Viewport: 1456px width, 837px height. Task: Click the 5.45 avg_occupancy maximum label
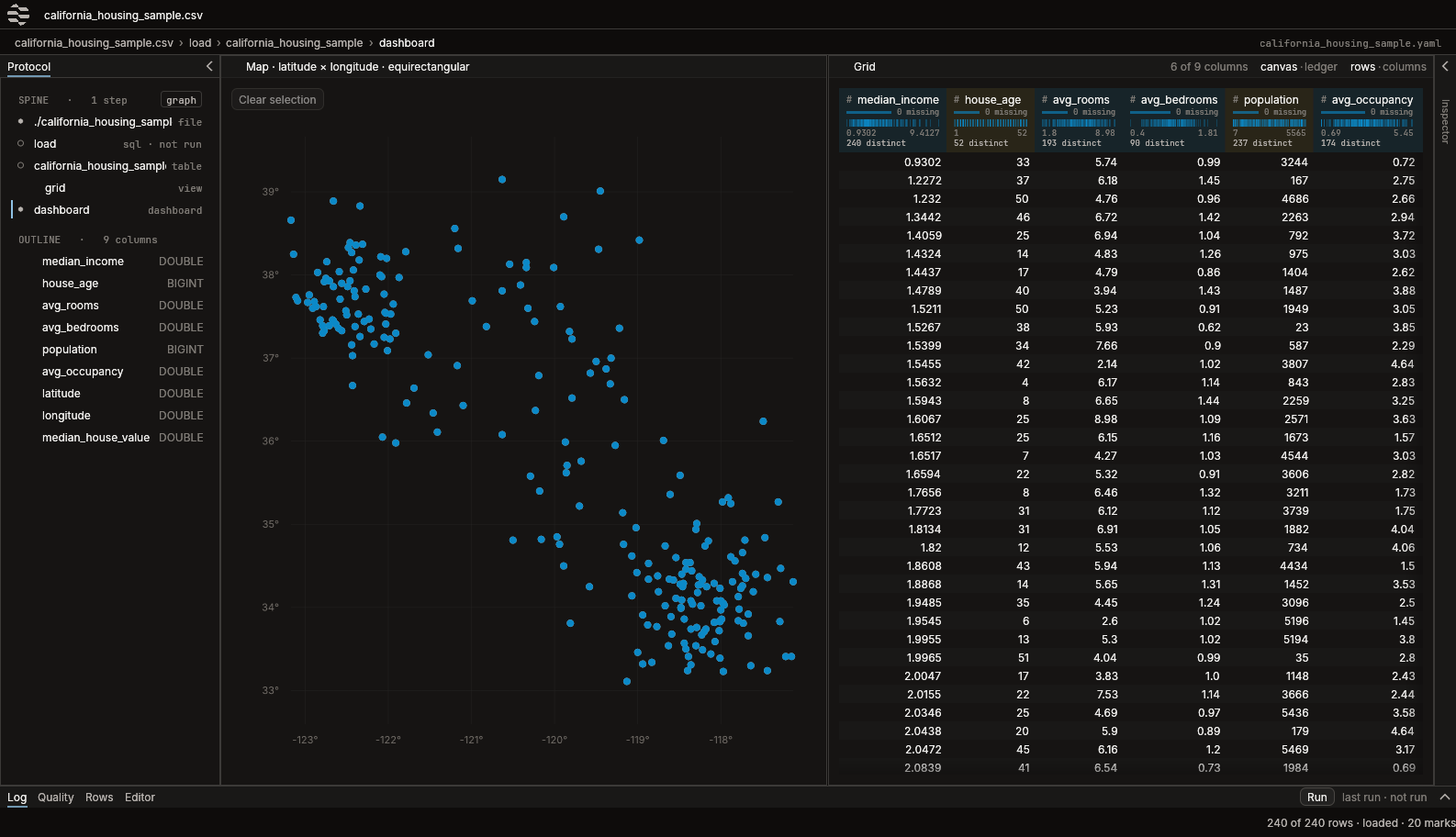(1403, 133)
